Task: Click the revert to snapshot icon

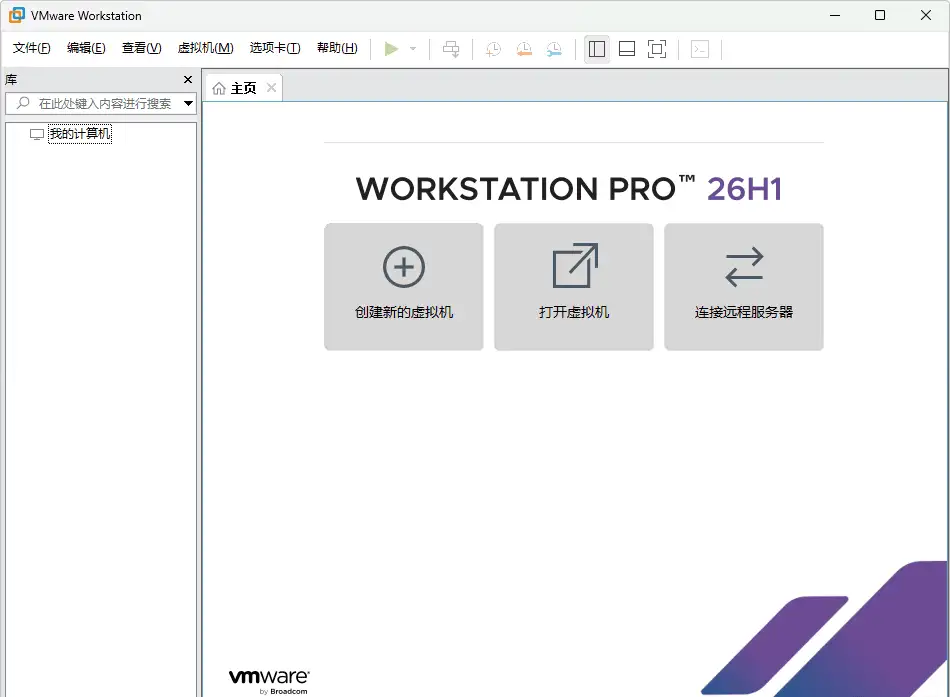Action: [x=524, y=49]
